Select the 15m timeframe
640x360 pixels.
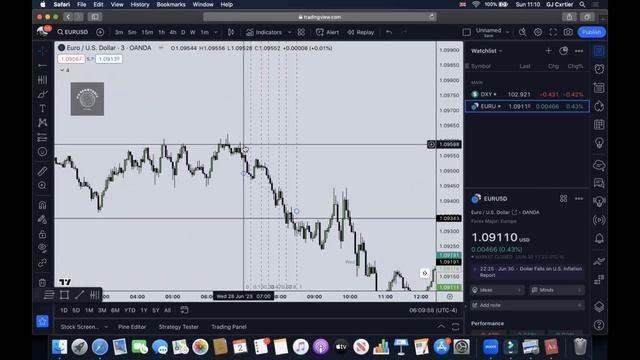click(147, 32)
